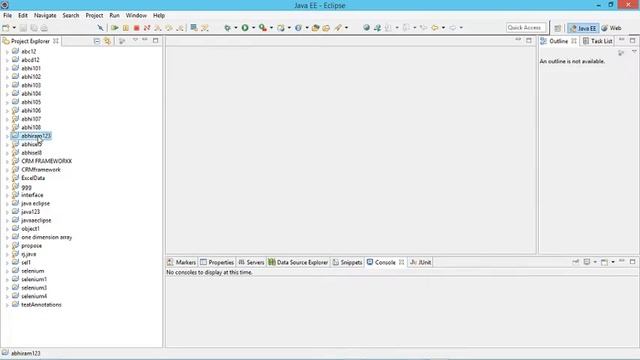
Task: Click the Open Console icon
Action: point(604,262)
